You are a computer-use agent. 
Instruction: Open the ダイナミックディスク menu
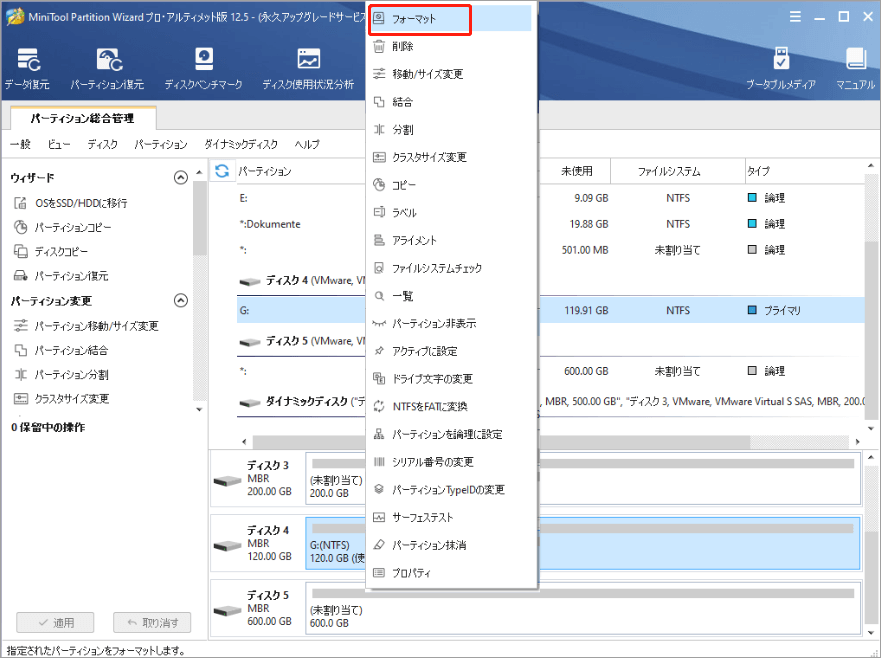(241, 144)
